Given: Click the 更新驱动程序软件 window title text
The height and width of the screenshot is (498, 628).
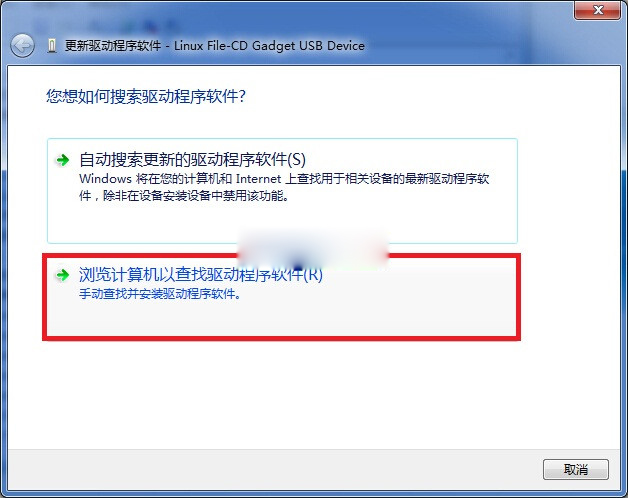Looking at the screenshot, I should 113,46.
